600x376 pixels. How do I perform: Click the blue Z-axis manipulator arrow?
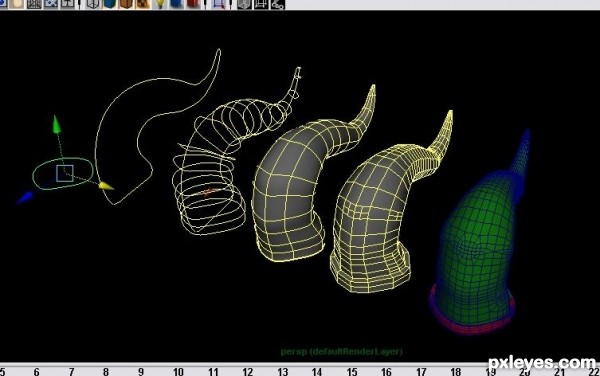(25, 197)
